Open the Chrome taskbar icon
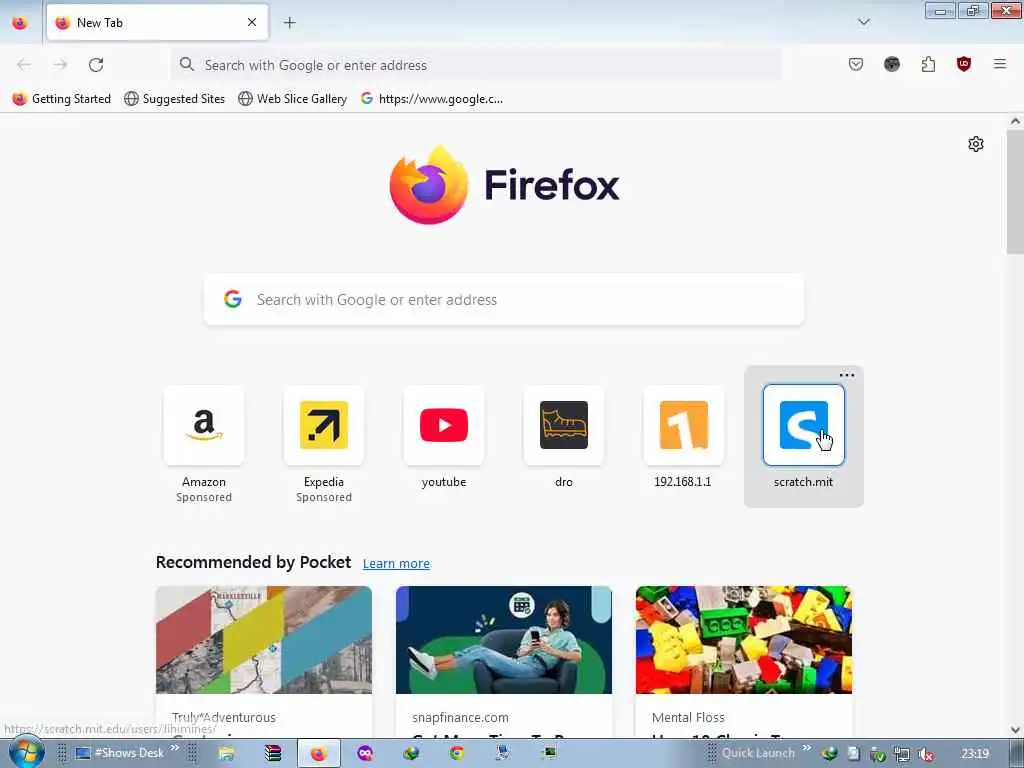Viewport: 1024px width, 768px height. coord(456,754)
